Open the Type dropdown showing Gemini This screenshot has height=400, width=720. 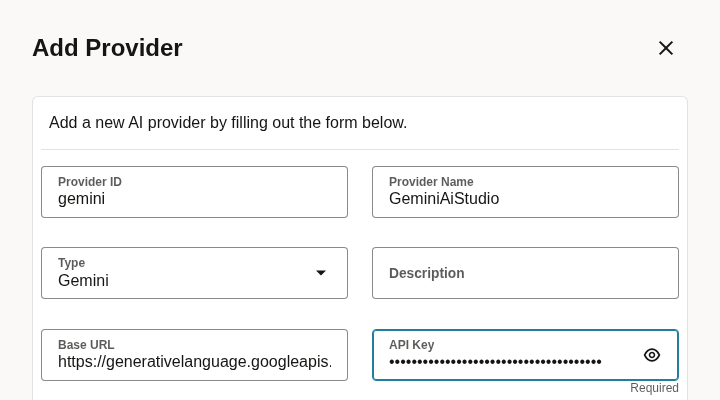194,273
